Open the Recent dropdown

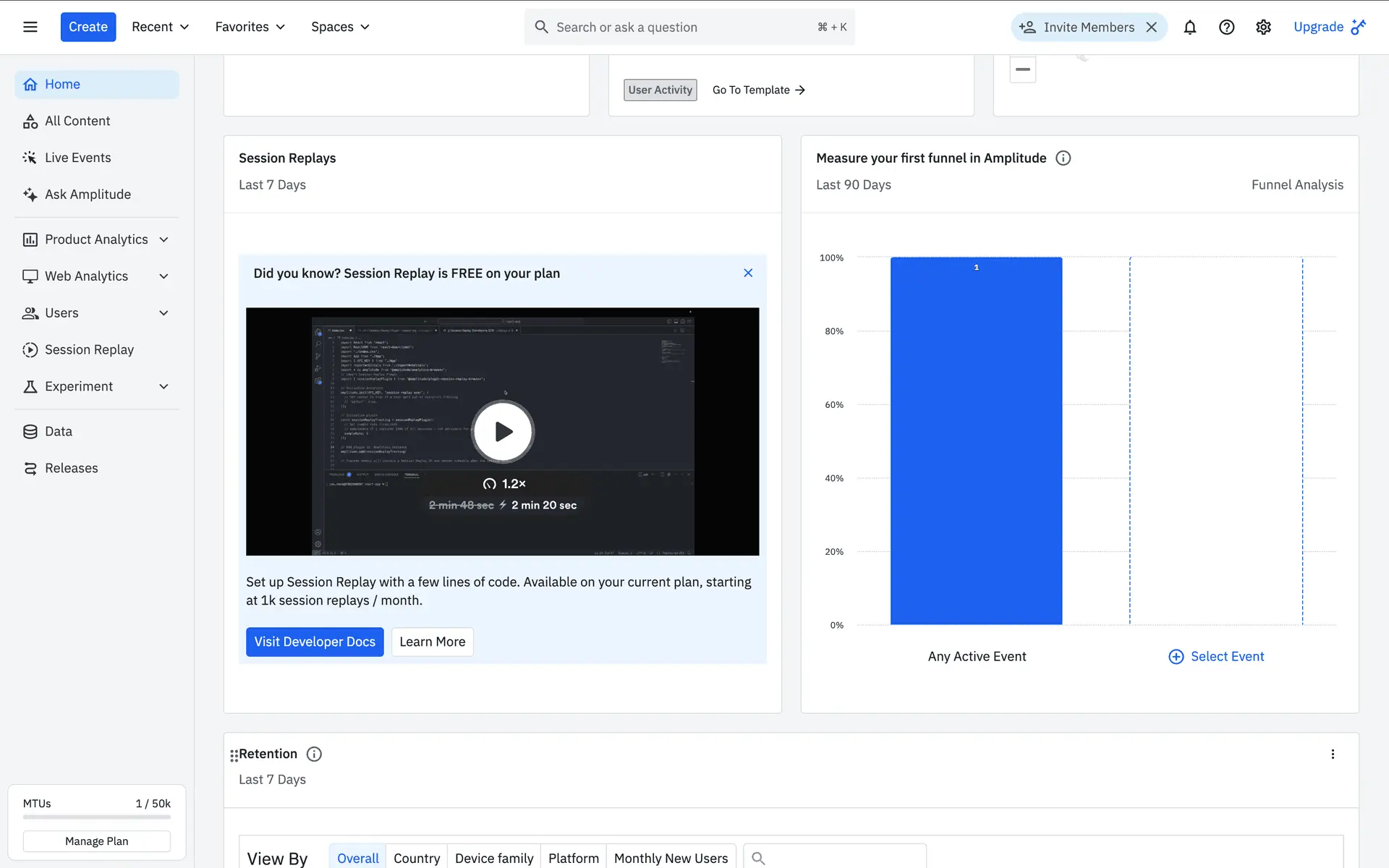click(x=160, y=27)
